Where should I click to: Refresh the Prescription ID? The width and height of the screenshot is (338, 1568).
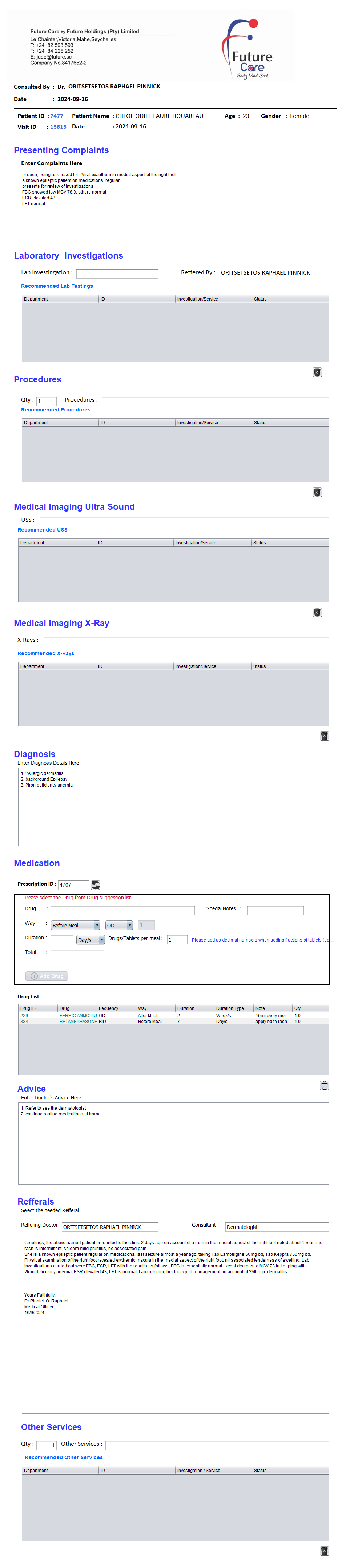click(x=96, y=884)
